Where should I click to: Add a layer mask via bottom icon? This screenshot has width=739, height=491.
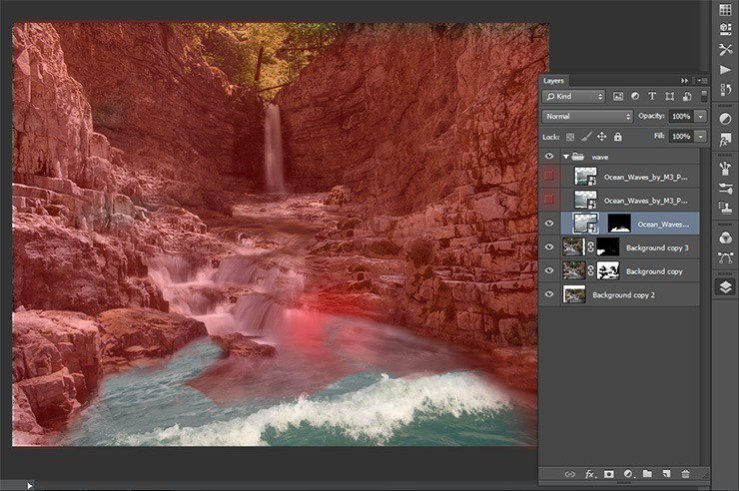click(x=608, y=473)
